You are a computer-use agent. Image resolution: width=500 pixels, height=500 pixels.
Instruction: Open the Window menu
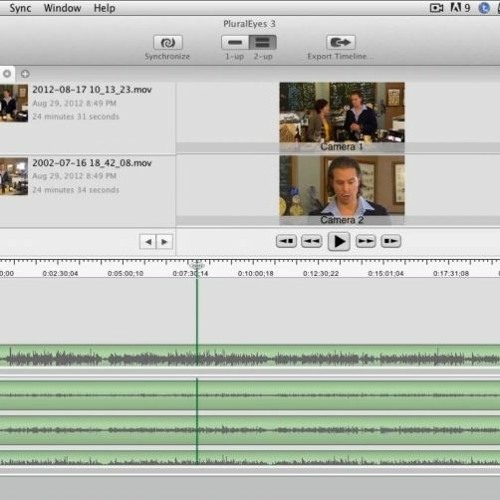point(62,8)
